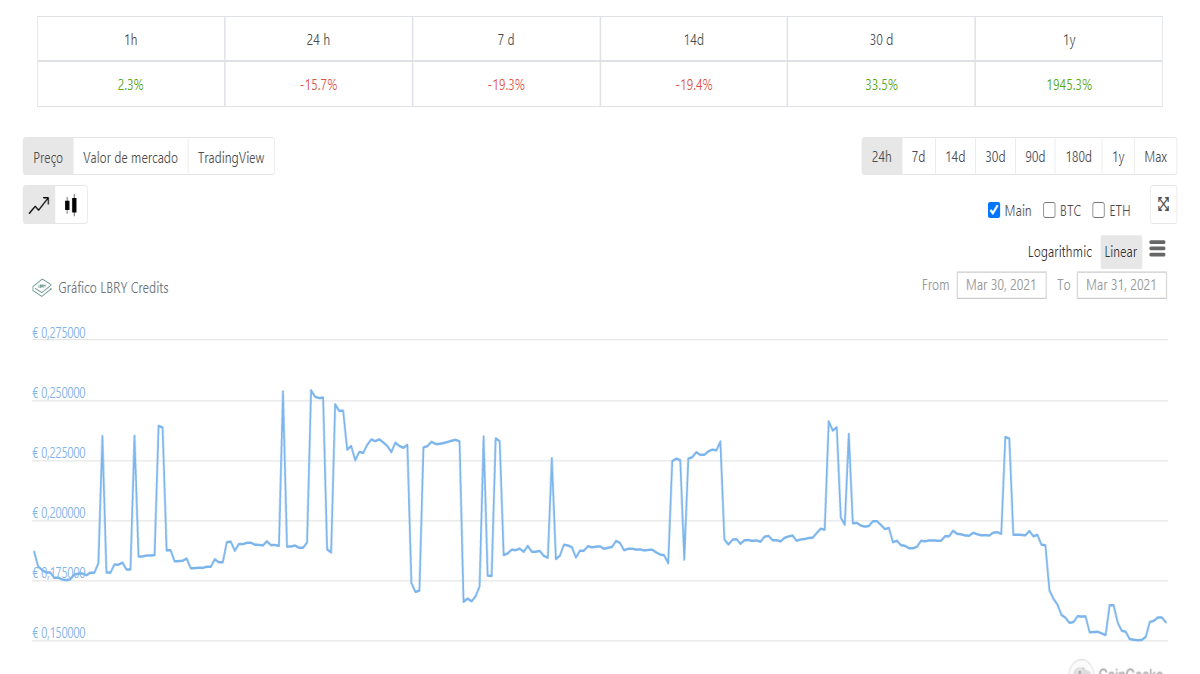Click the 24 h column header in table
1200x674 pixels.
click(x=318, y=40)
